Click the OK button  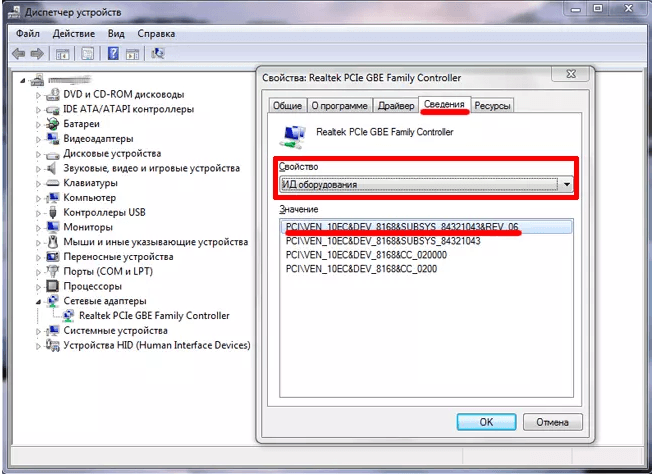tap(486, 422)
